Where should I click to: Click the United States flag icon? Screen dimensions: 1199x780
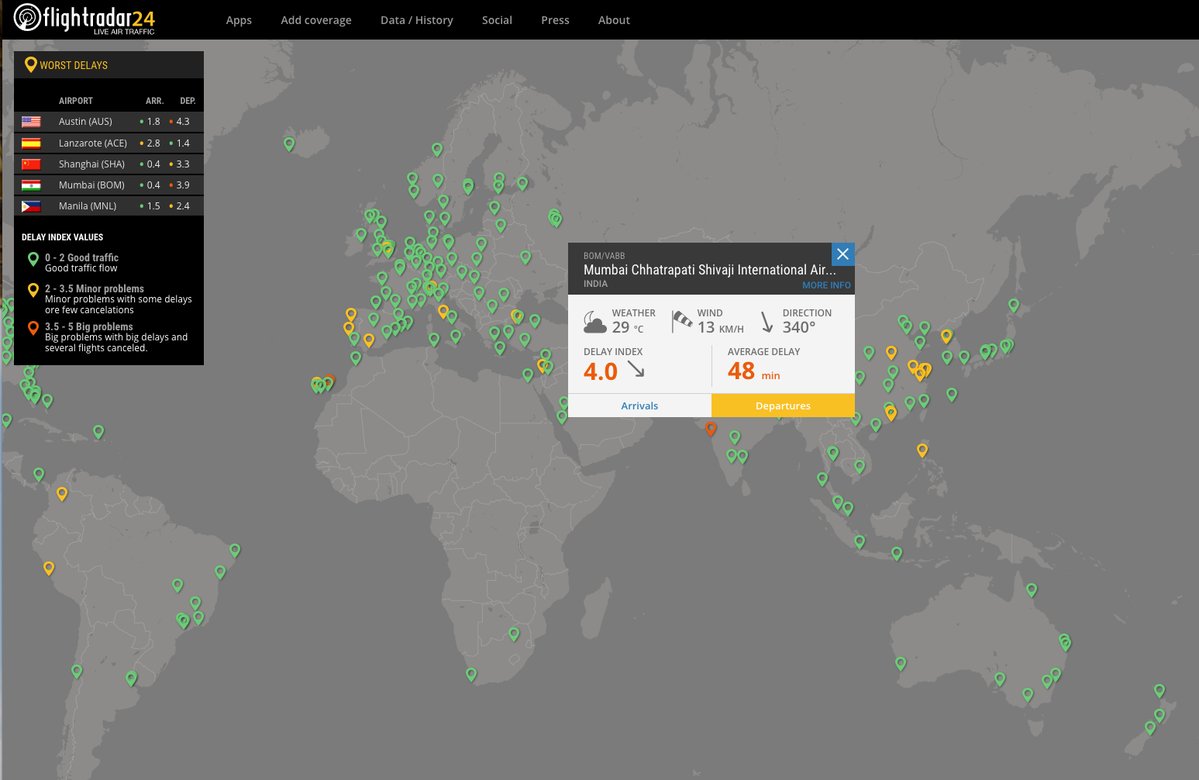31,122
